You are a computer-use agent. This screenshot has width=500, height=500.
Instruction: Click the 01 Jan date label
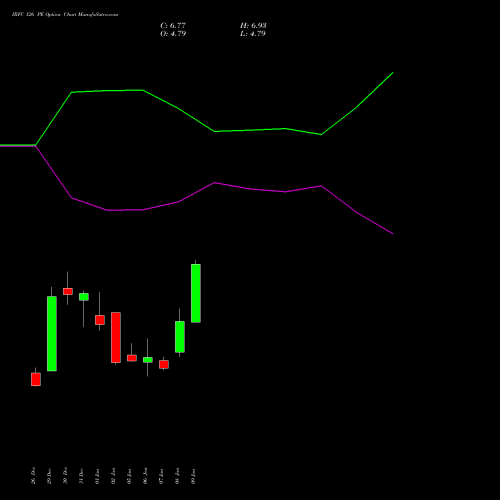(x=97, y=475)
